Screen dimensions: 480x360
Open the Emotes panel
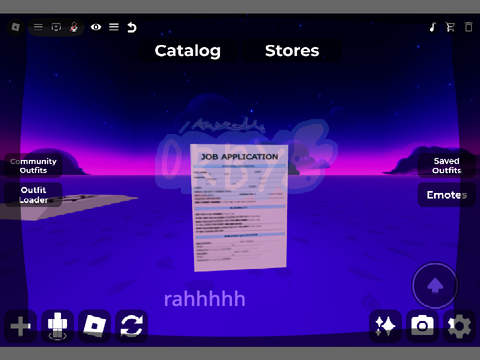pos(447,195)
